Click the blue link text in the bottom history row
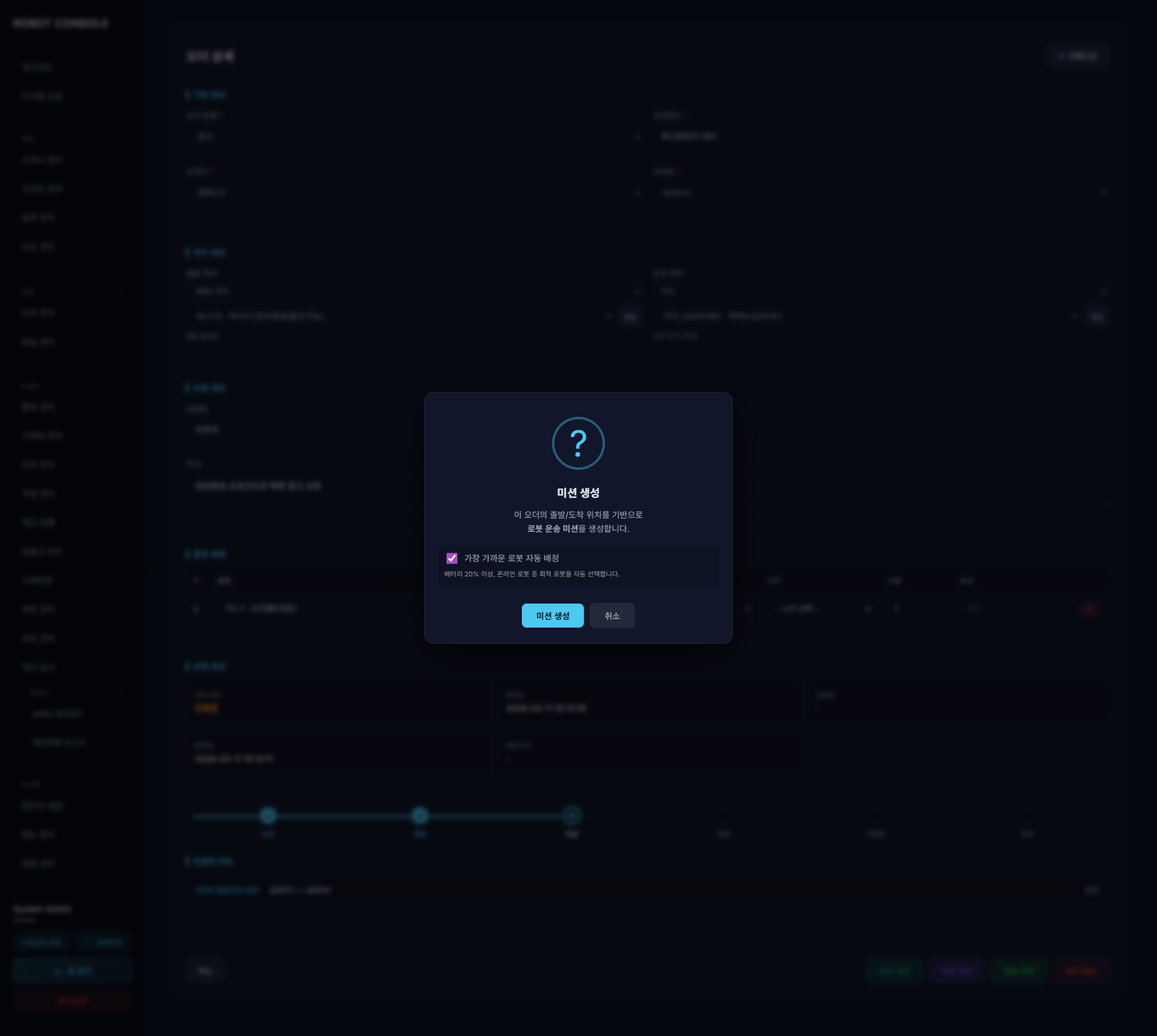This screenshot has width=1157, height=1036. tap(228, 890)
